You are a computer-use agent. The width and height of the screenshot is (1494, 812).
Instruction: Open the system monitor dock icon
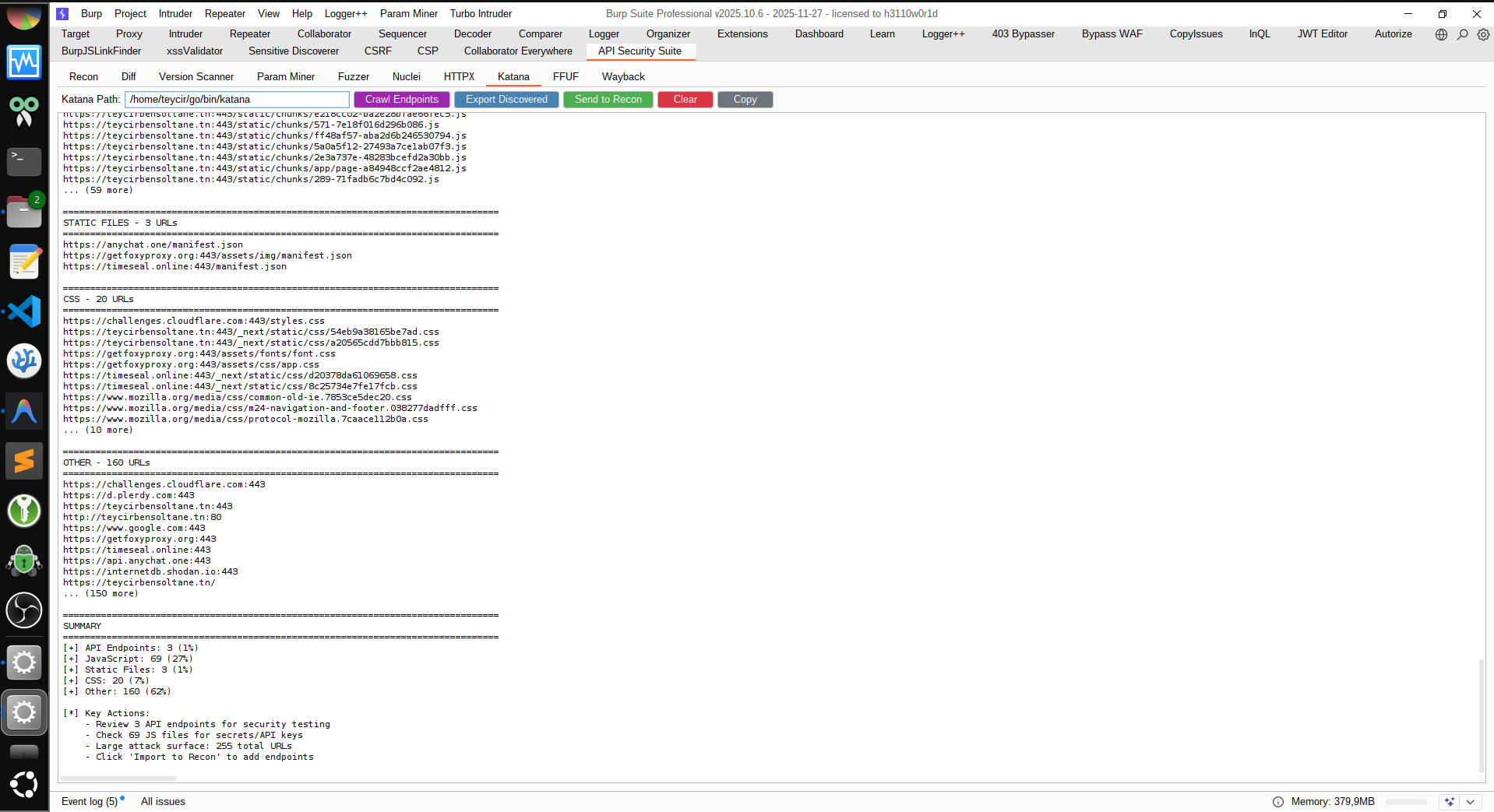(24, 62)
